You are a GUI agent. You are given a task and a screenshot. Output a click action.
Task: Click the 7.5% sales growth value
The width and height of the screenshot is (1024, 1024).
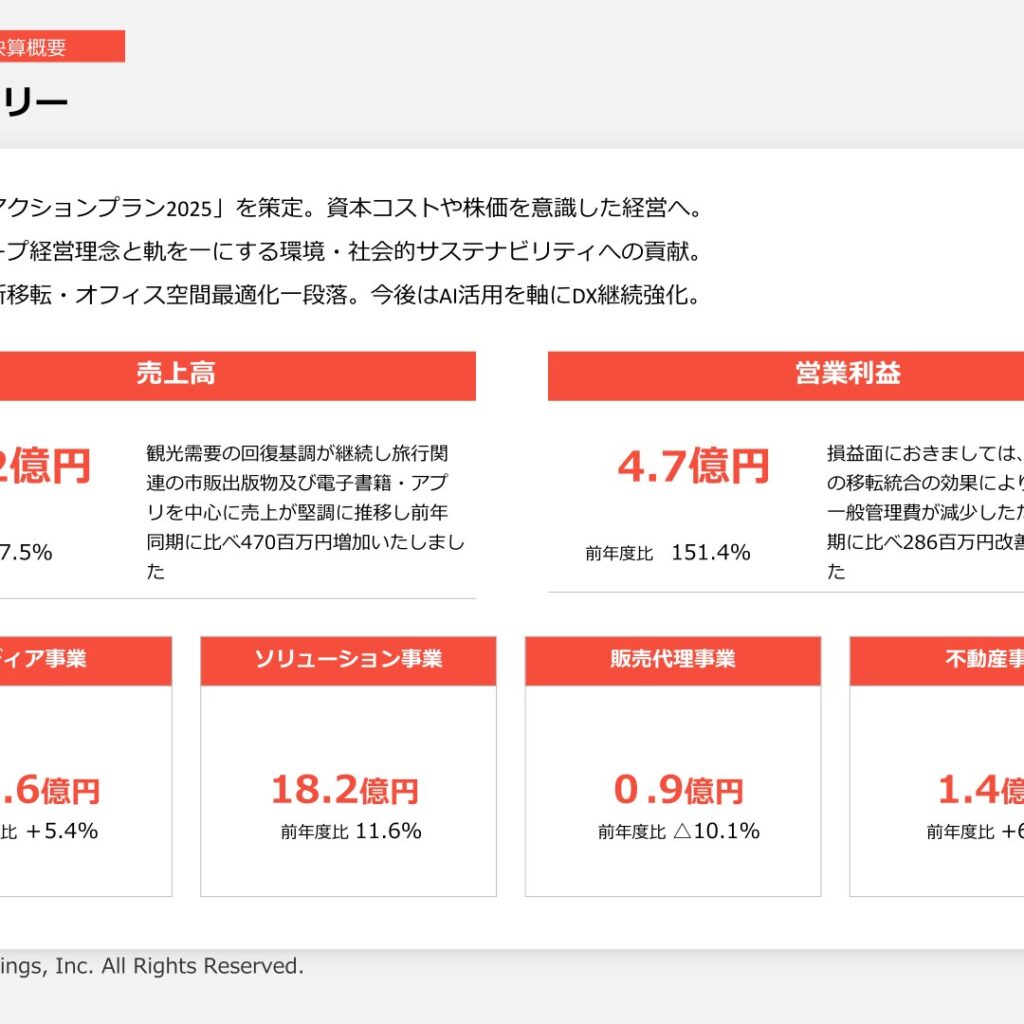tap(26, 553)
